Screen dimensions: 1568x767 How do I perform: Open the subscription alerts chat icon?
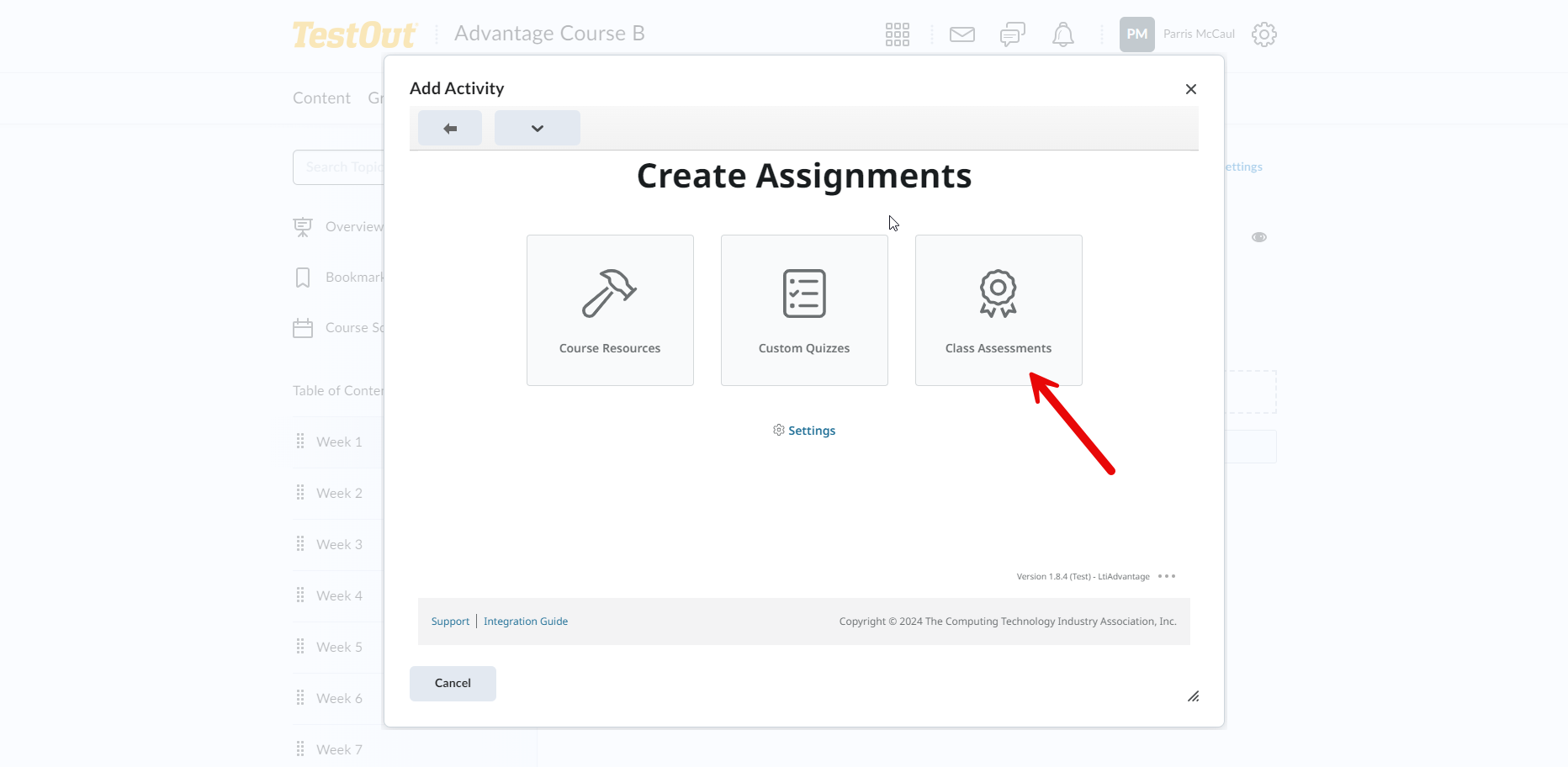(x=1013, y=34)
